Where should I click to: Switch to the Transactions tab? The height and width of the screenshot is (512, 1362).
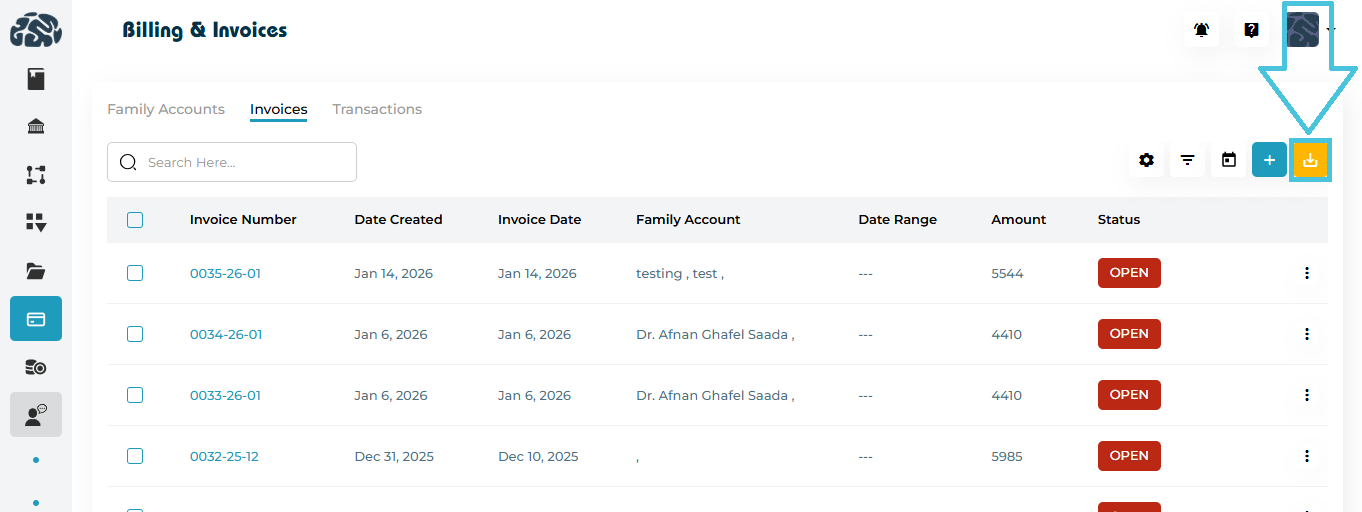(x=377, y=109)
